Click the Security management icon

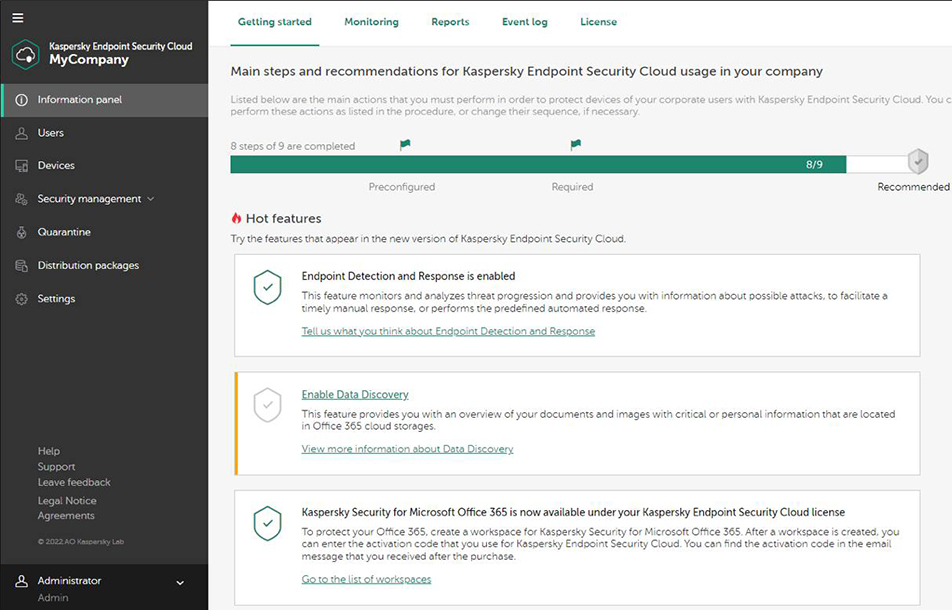[21, 199]
